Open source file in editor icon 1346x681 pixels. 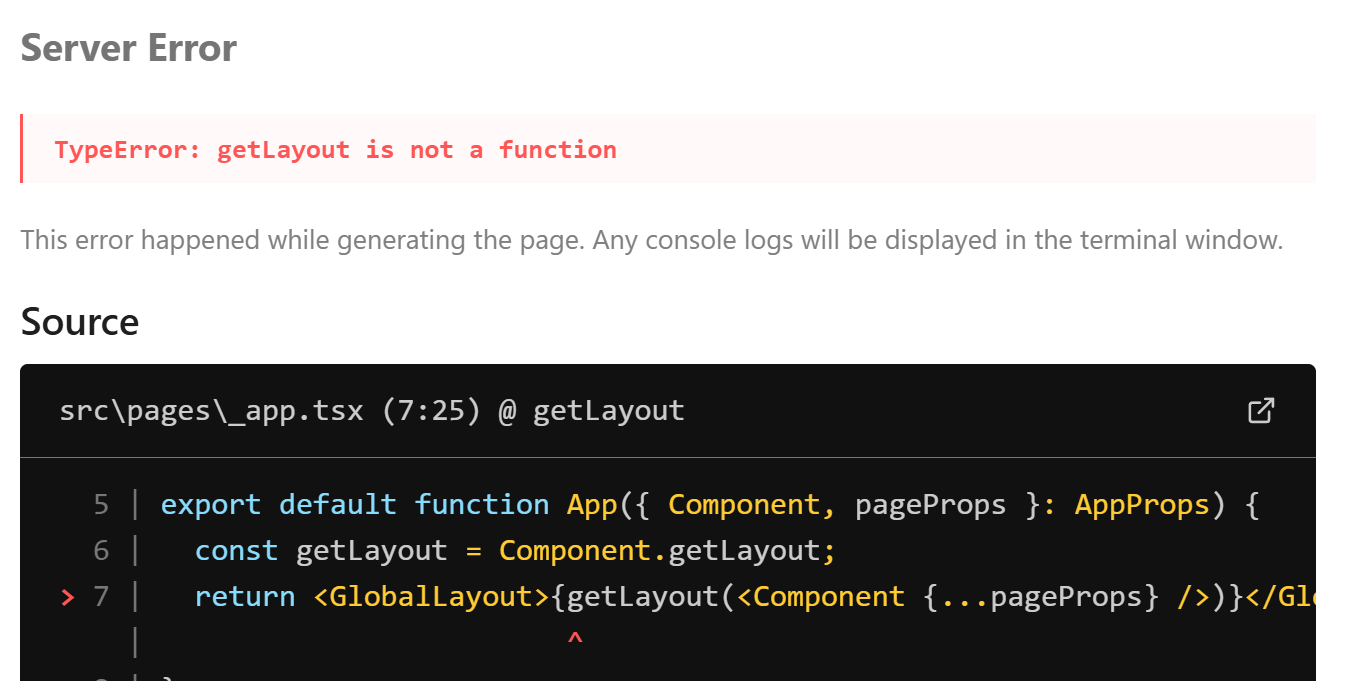[1261, 410]
